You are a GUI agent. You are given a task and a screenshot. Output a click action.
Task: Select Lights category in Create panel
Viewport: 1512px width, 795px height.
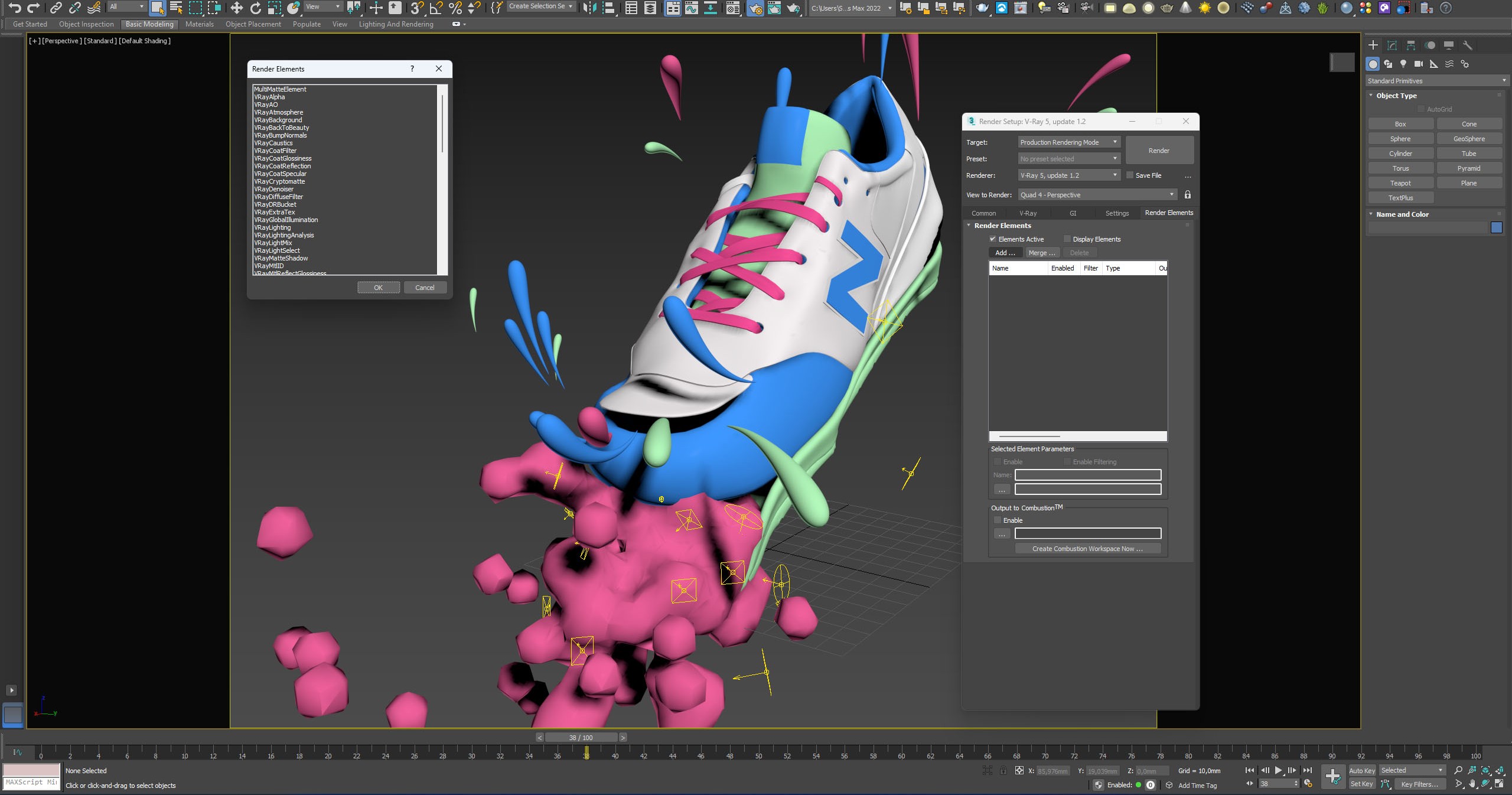(1403, 64)
